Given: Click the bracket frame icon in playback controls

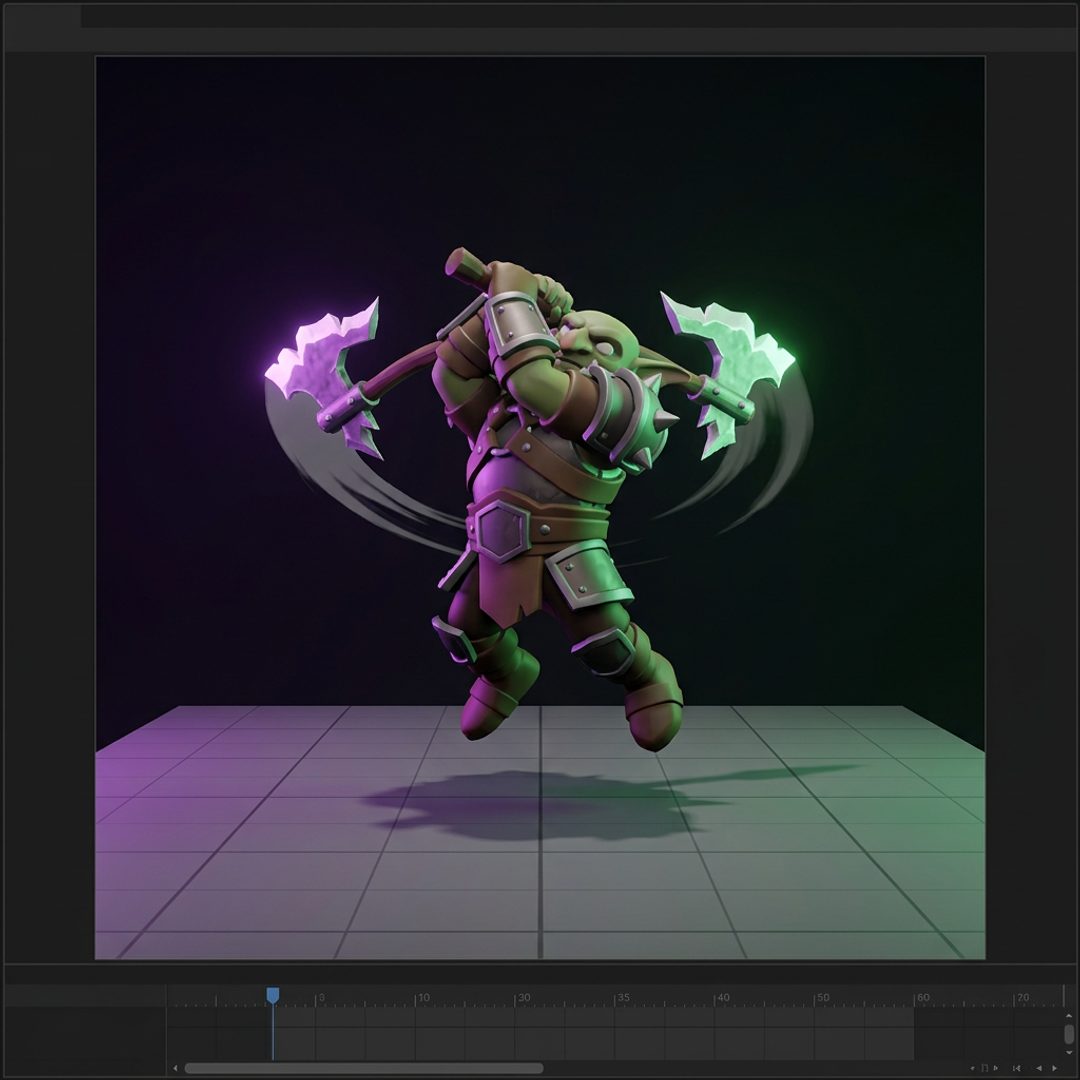Looking at the screenshot, I should (x=985, y=1068).
